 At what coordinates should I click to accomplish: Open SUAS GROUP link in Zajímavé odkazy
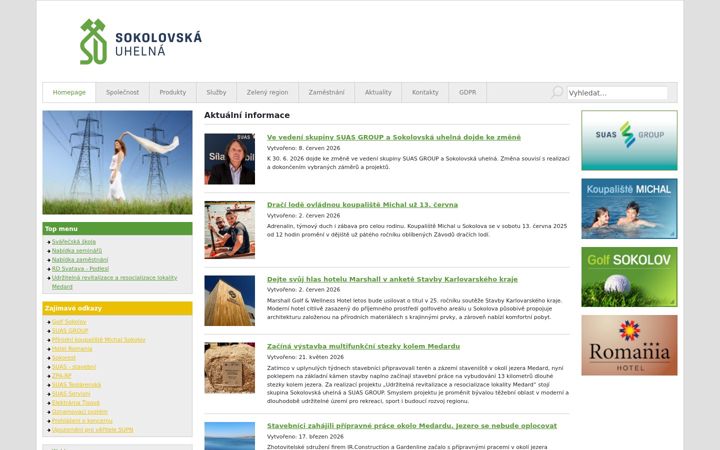pos(70,331)
